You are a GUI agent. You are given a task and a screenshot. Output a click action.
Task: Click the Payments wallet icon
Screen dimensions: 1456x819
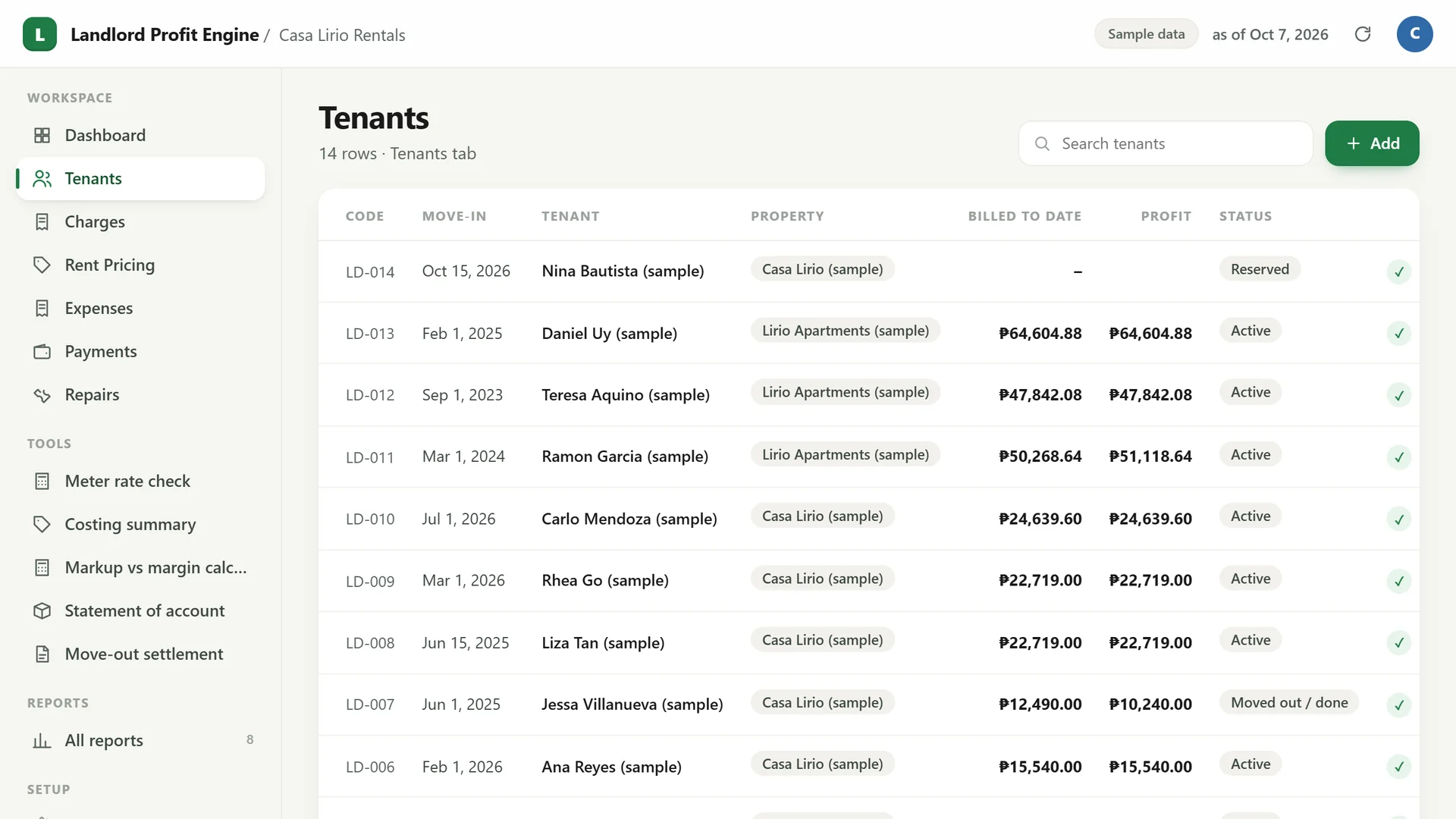[42, 351]
